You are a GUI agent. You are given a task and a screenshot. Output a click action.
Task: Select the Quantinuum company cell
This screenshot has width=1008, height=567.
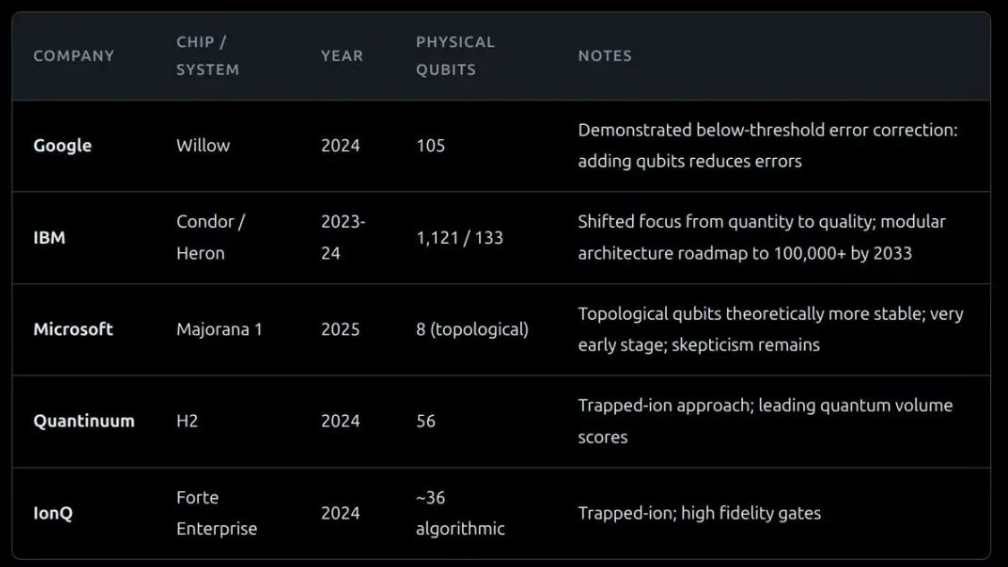[x=84, y=421]
